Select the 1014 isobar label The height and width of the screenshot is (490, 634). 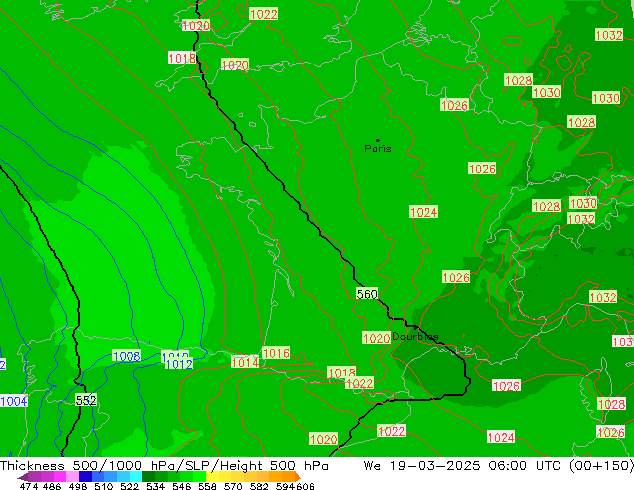[x=245, y=362]
